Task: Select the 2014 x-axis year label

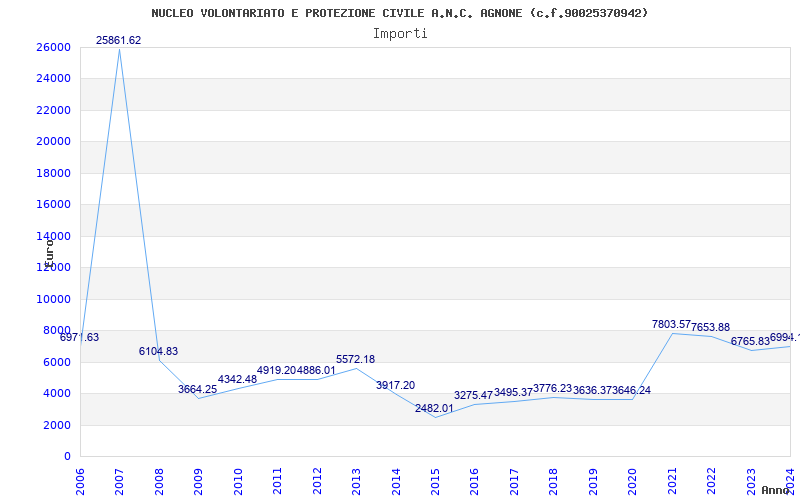Action: point(396,481)
